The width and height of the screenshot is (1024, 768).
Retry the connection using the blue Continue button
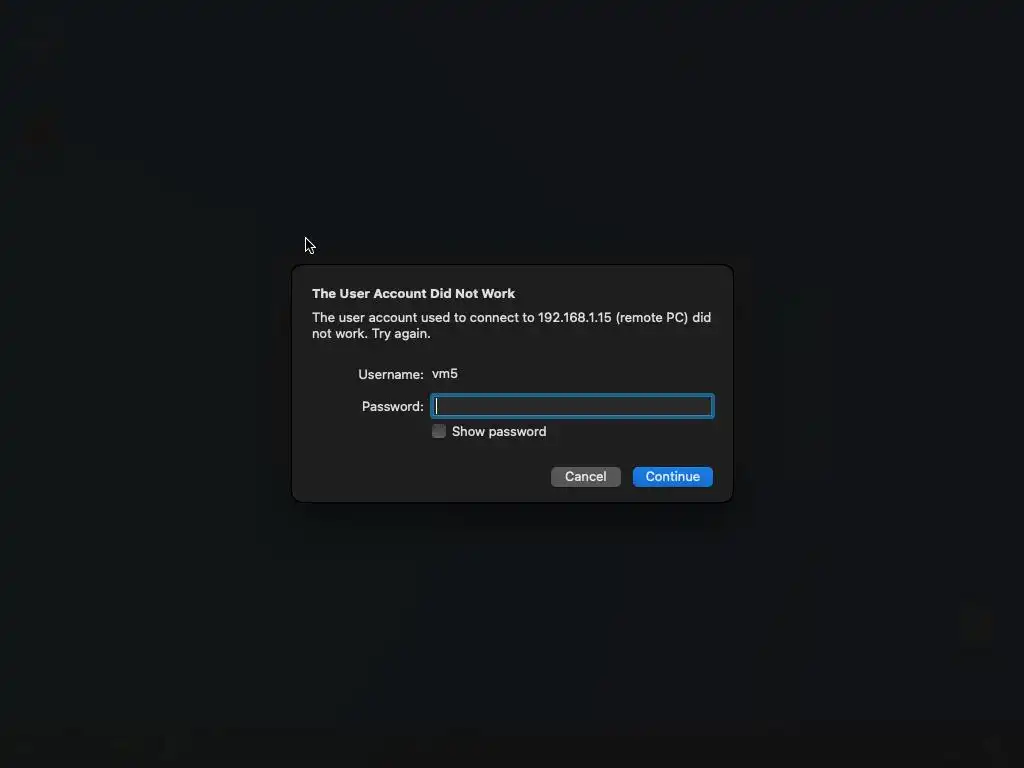pyautogui.click(x=673, y=477)
